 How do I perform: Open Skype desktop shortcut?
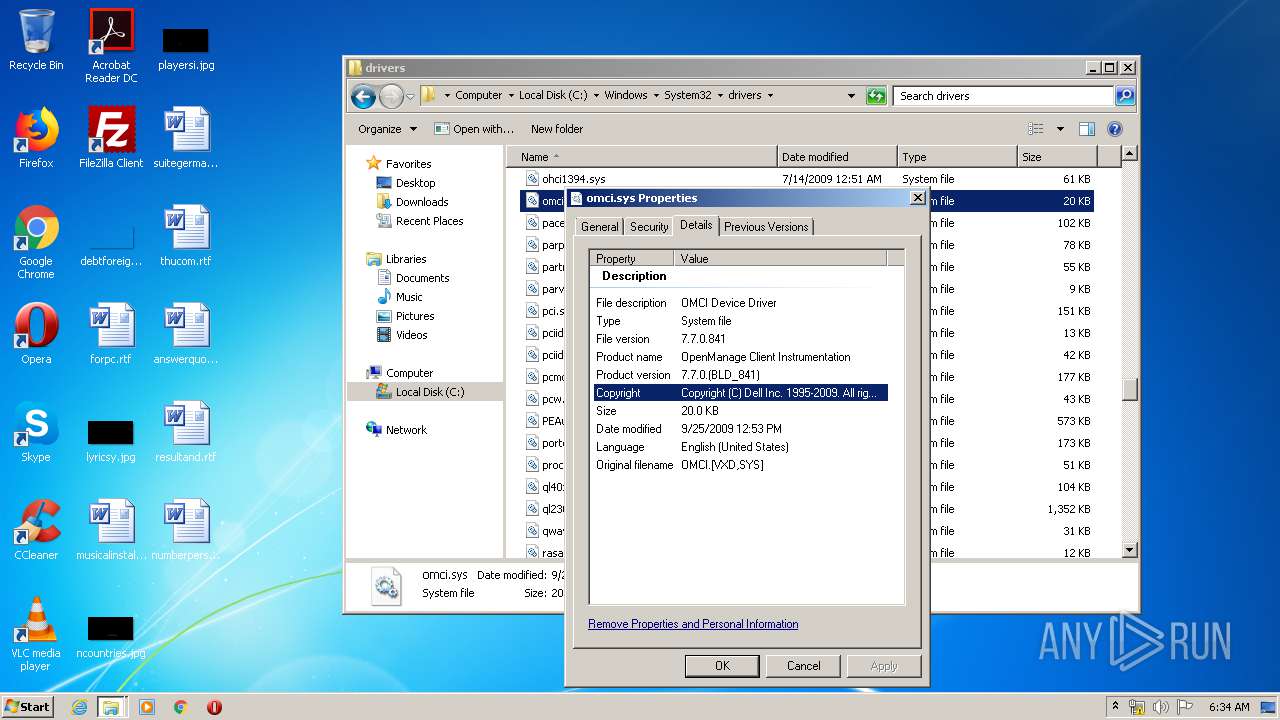(x=36, y=432)
